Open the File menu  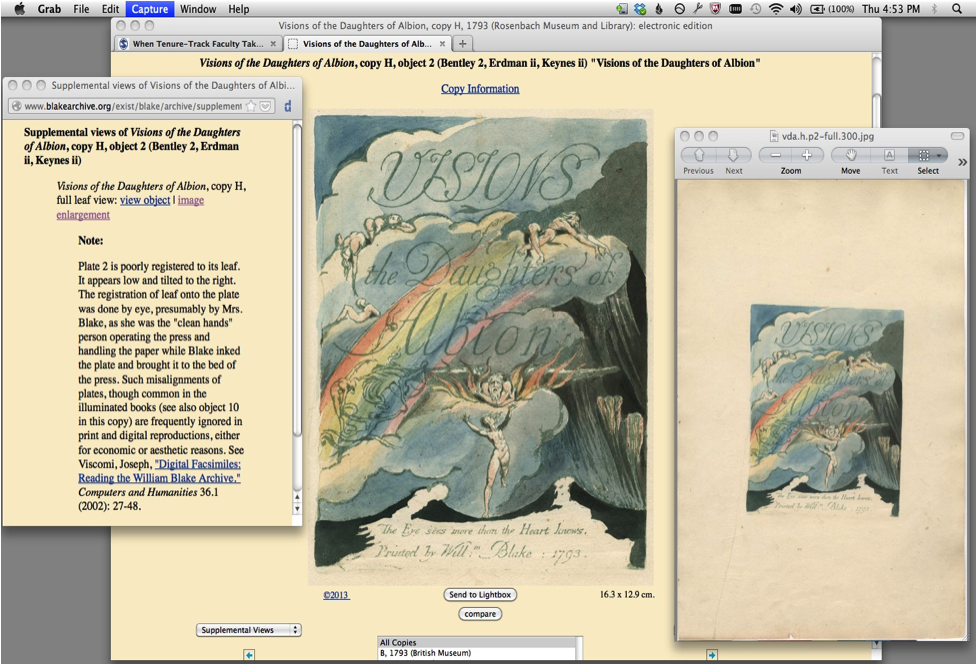[81, 9]
